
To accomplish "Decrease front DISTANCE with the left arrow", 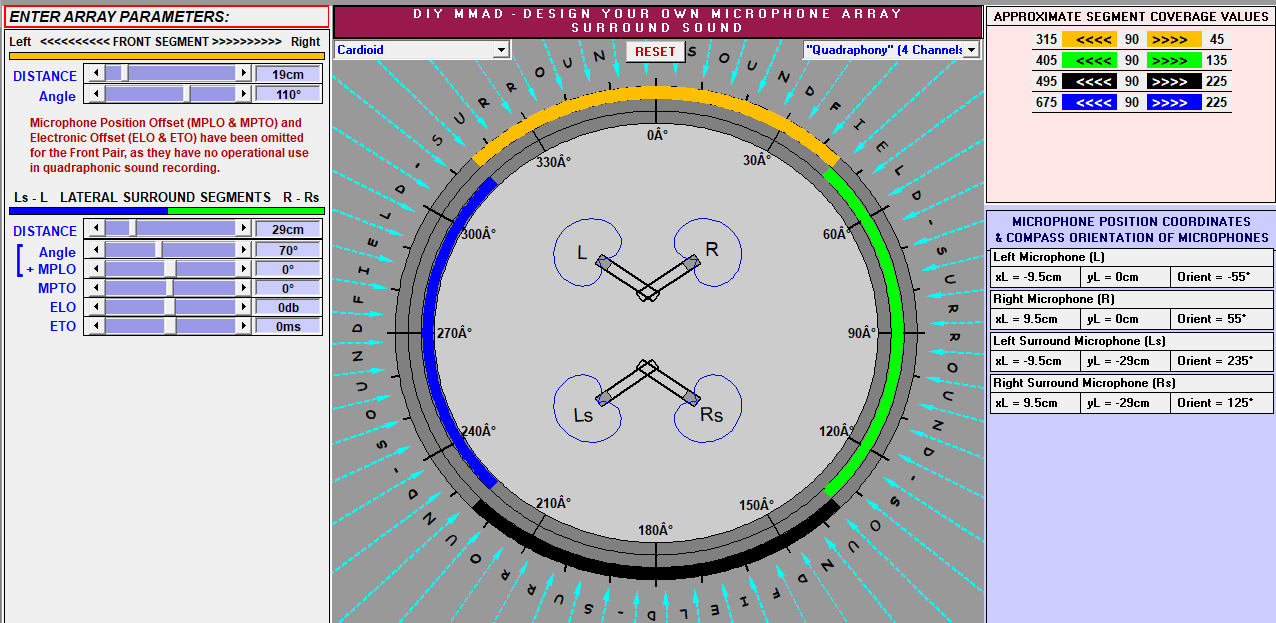I will (96, 74).
